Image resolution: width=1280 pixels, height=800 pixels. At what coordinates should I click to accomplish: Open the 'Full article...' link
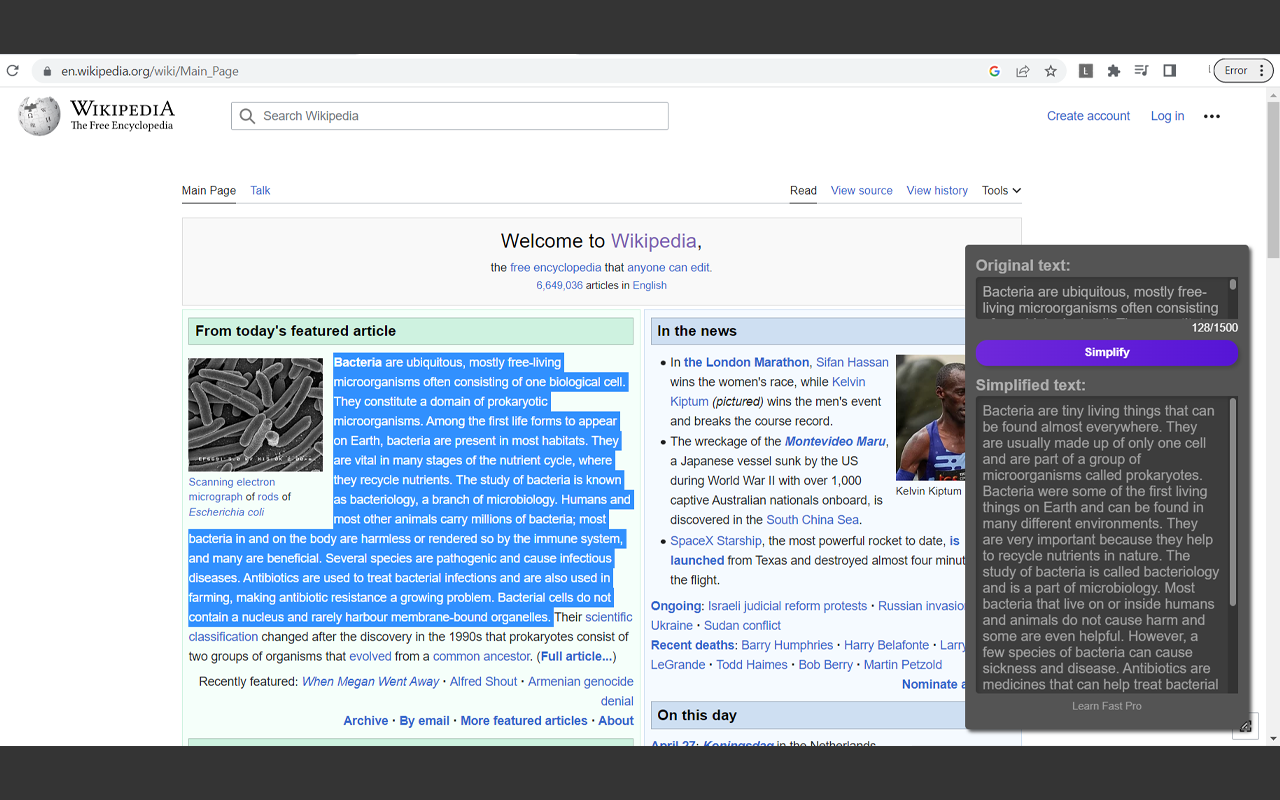pos(575,656)
